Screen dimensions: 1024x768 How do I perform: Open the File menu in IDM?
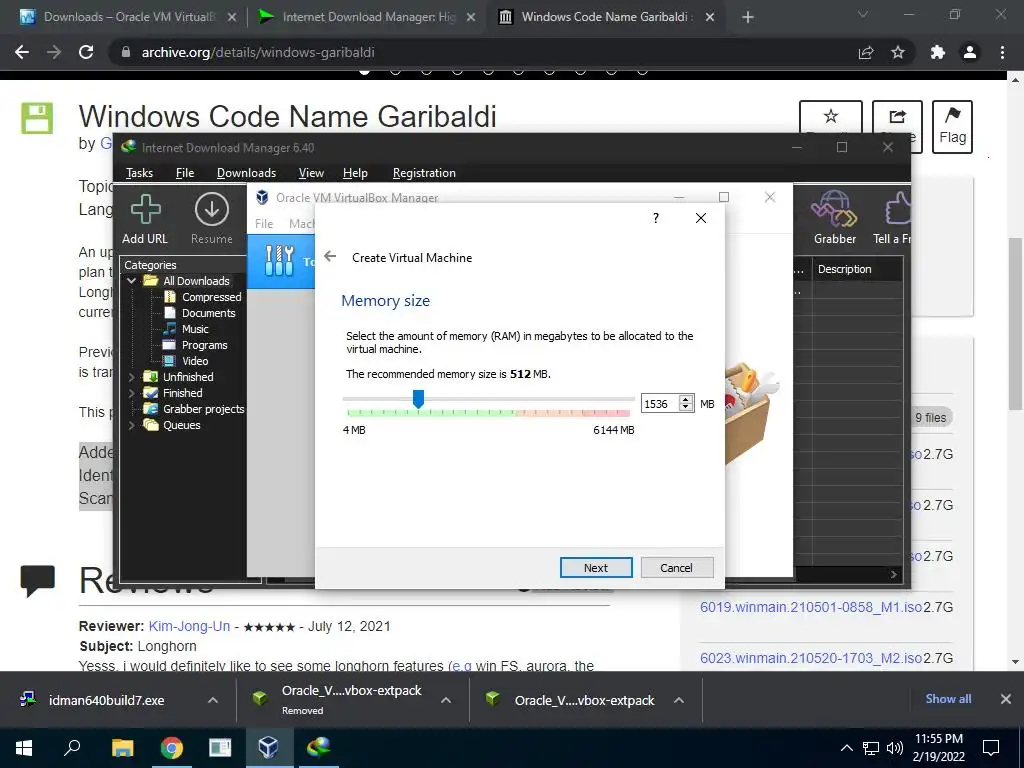[185, 173]
